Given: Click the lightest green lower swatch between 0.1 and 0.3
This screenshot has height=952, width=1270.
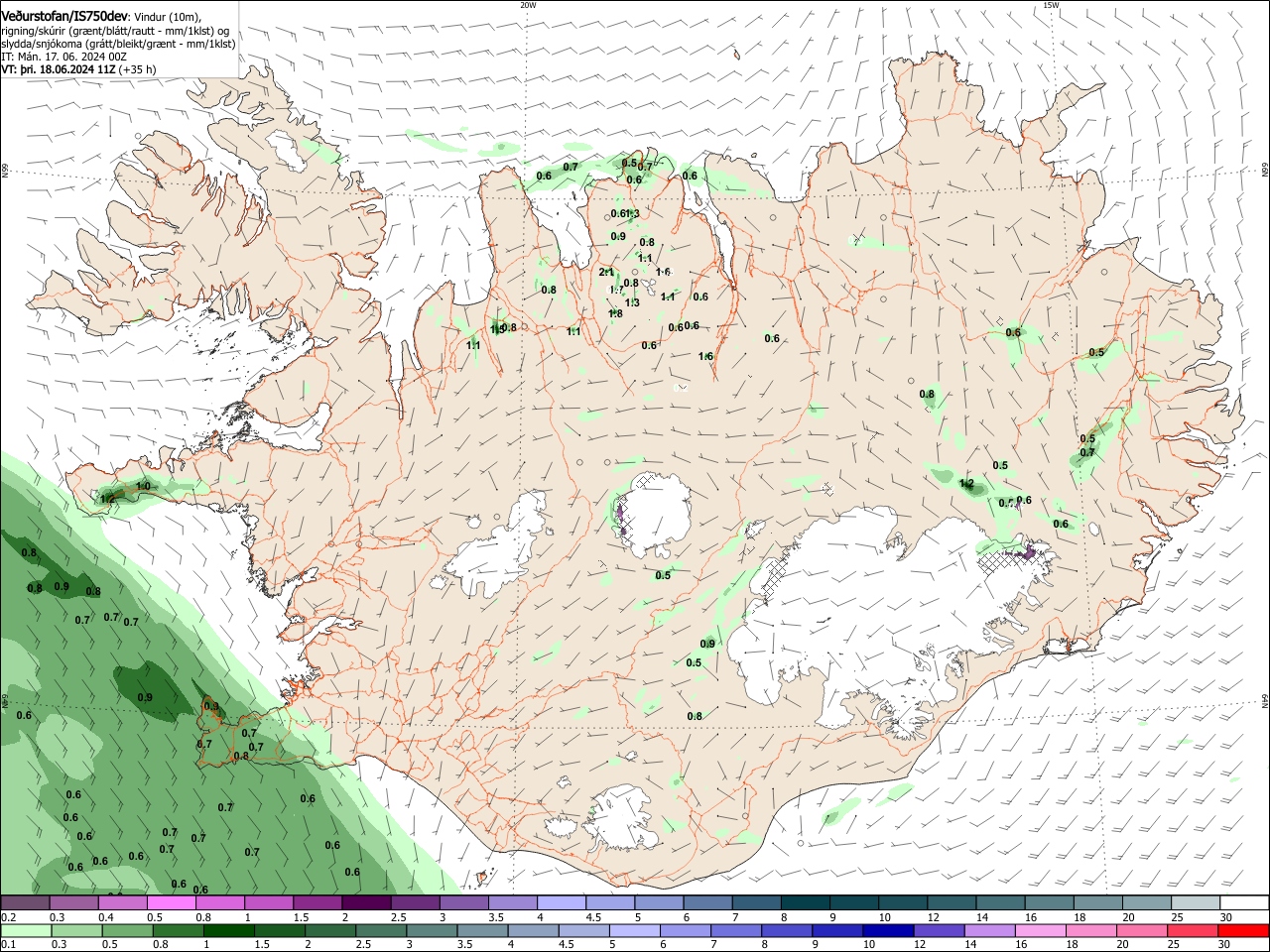Looking at the screenshot, I should [27, 930].
